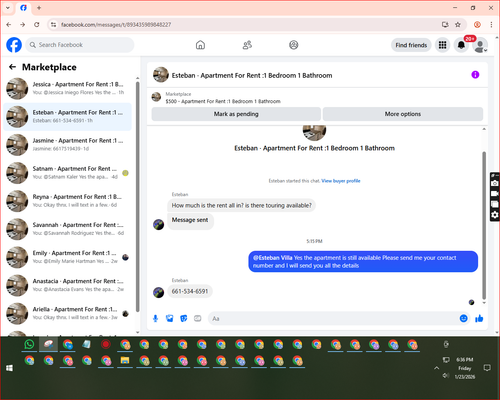Click the address bar URL

116,25
